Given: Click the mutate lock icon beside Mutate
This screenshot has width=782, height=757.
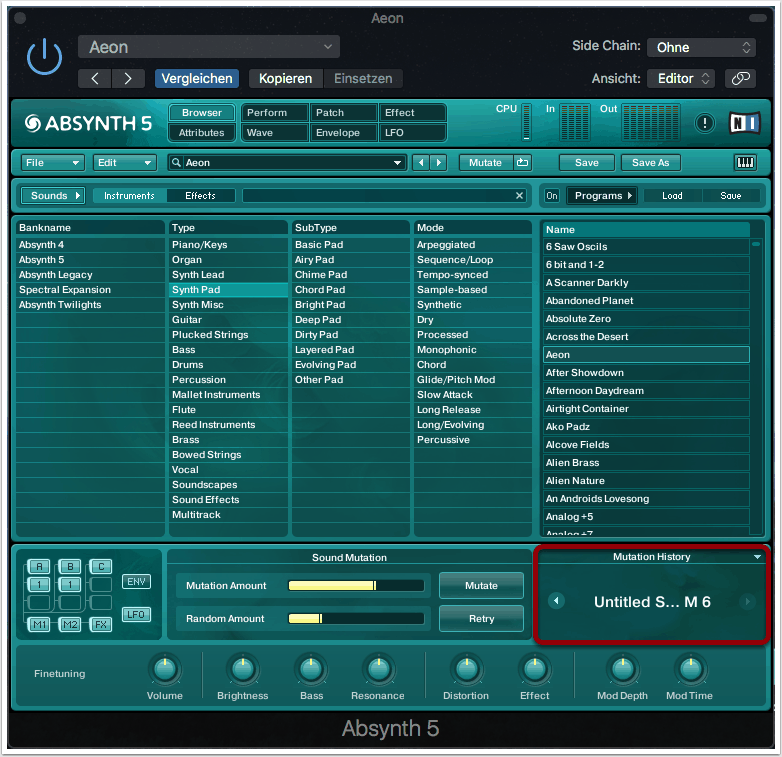Looking at the screenshot, I should [522, 163].
